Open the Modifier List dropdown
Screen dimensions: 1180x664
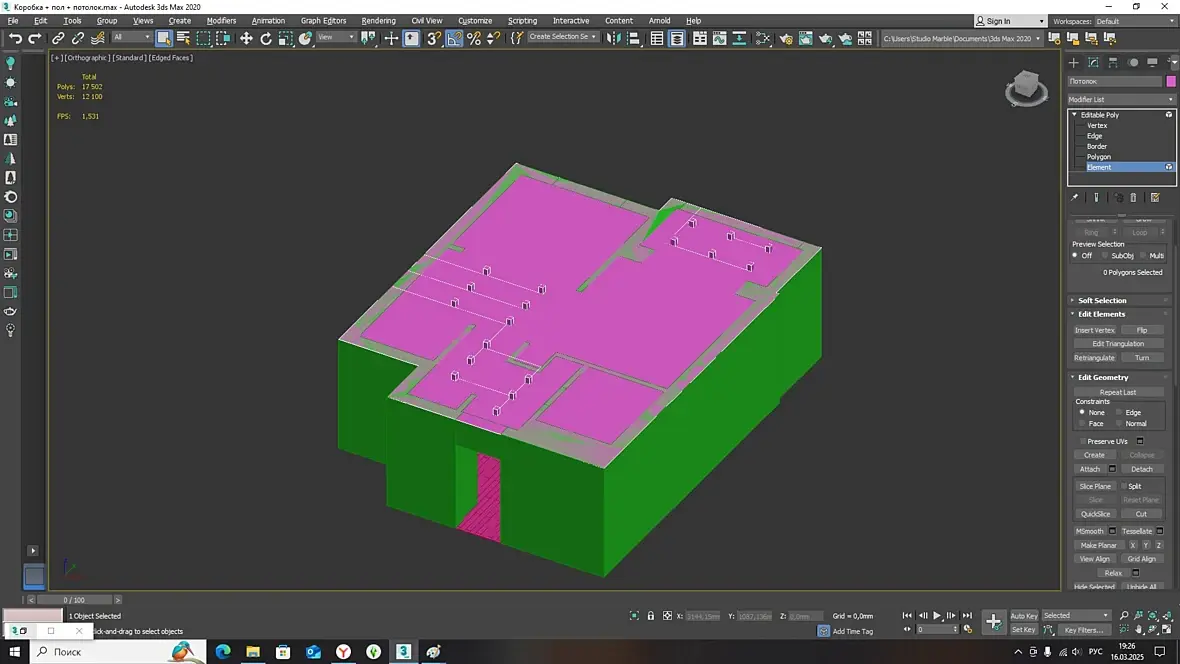[x=1120, y=99]
